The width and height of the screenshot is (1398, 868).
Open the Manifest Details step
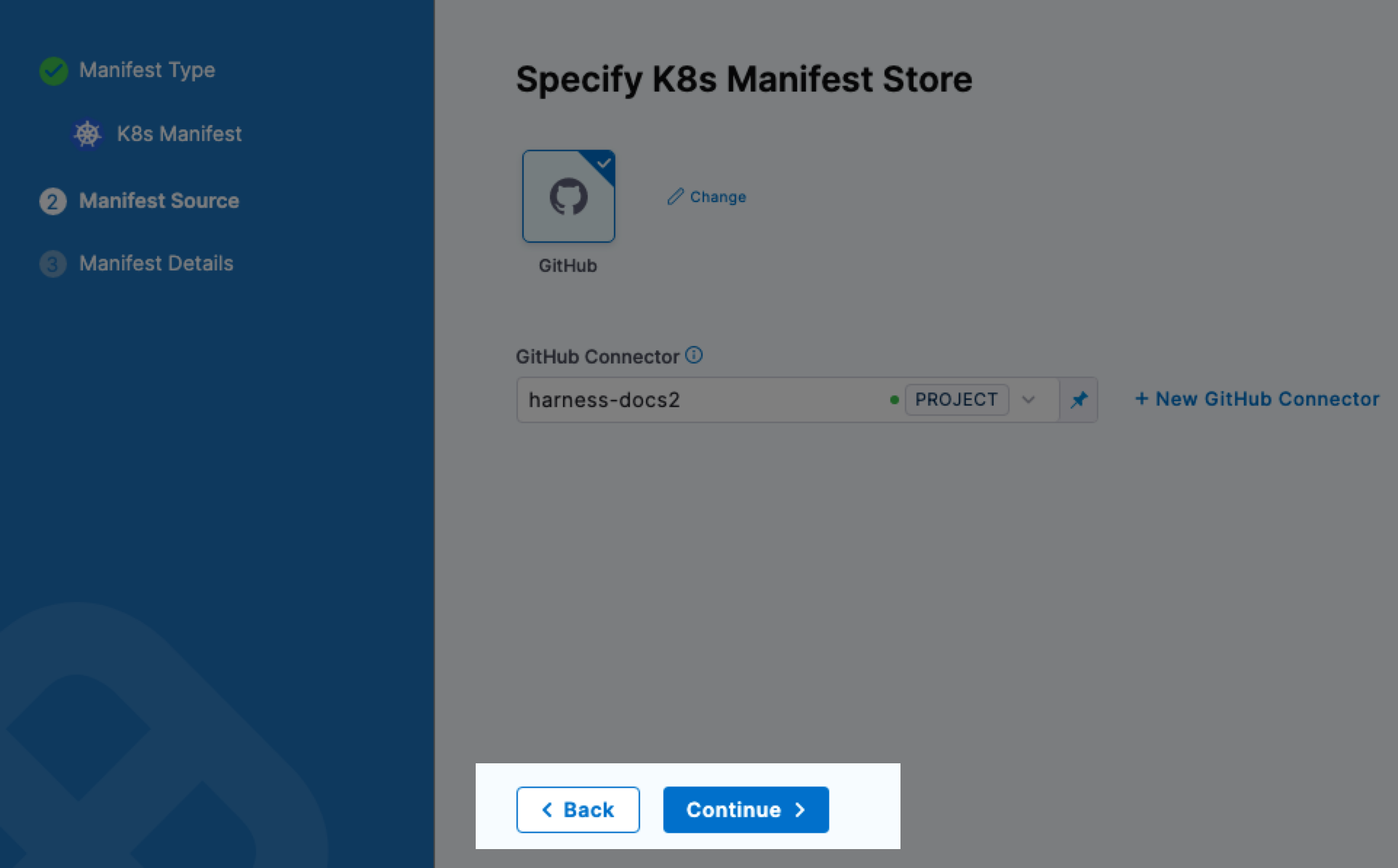[156, 264]
